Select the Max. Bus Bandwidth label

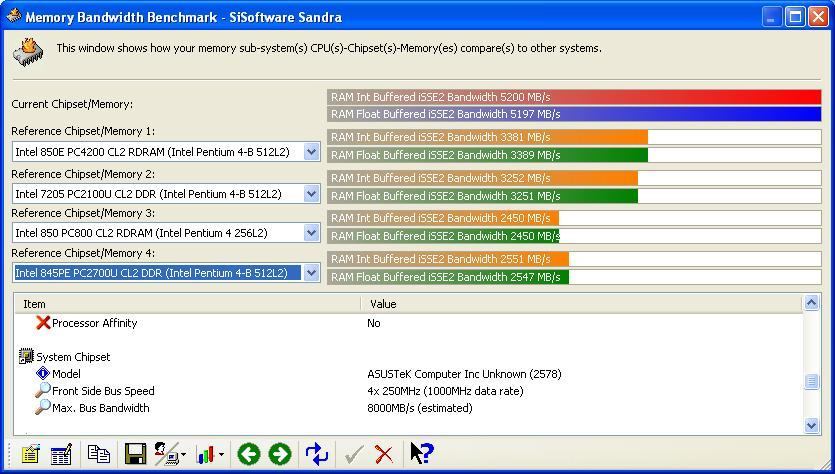tap(101, 408)
